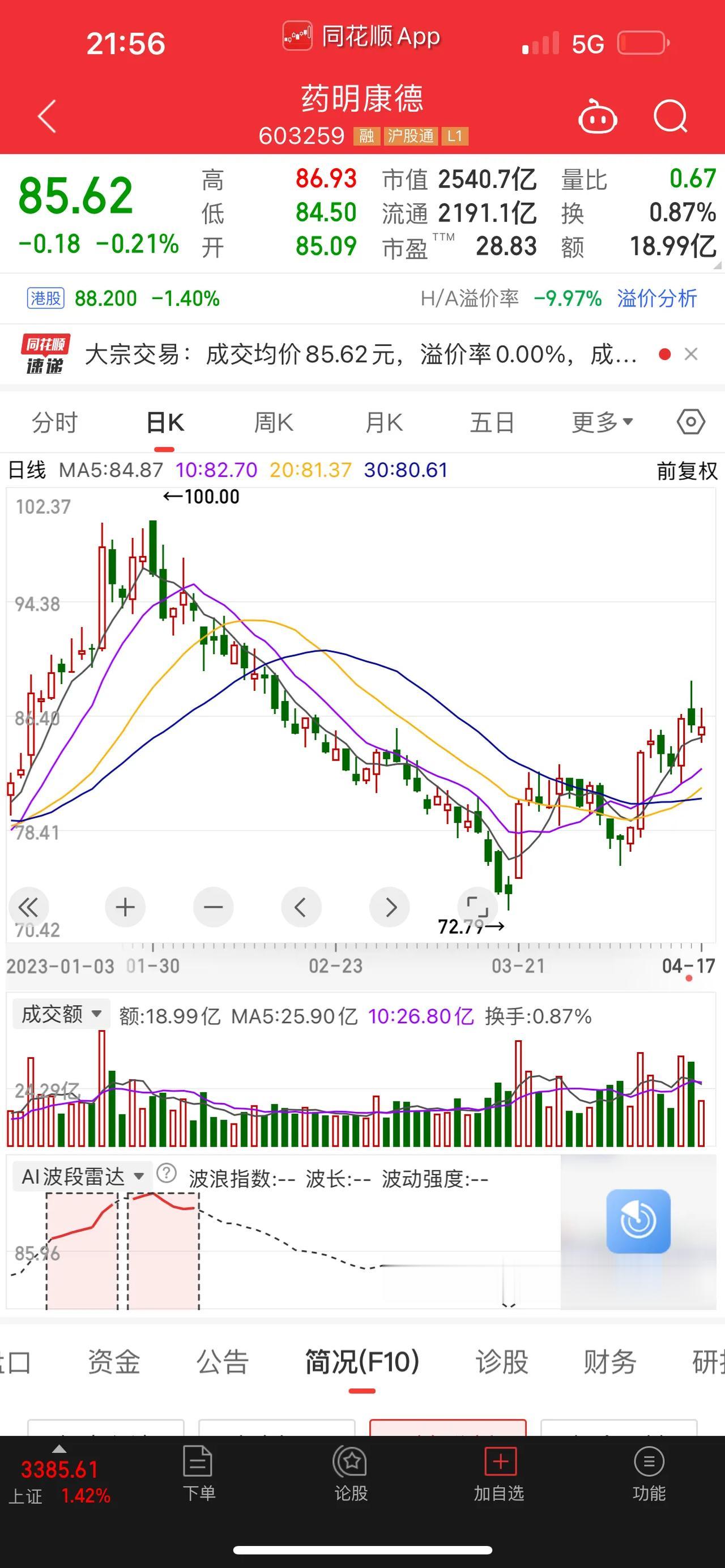Switch to 月K chart tab

(x=384, y=422)
